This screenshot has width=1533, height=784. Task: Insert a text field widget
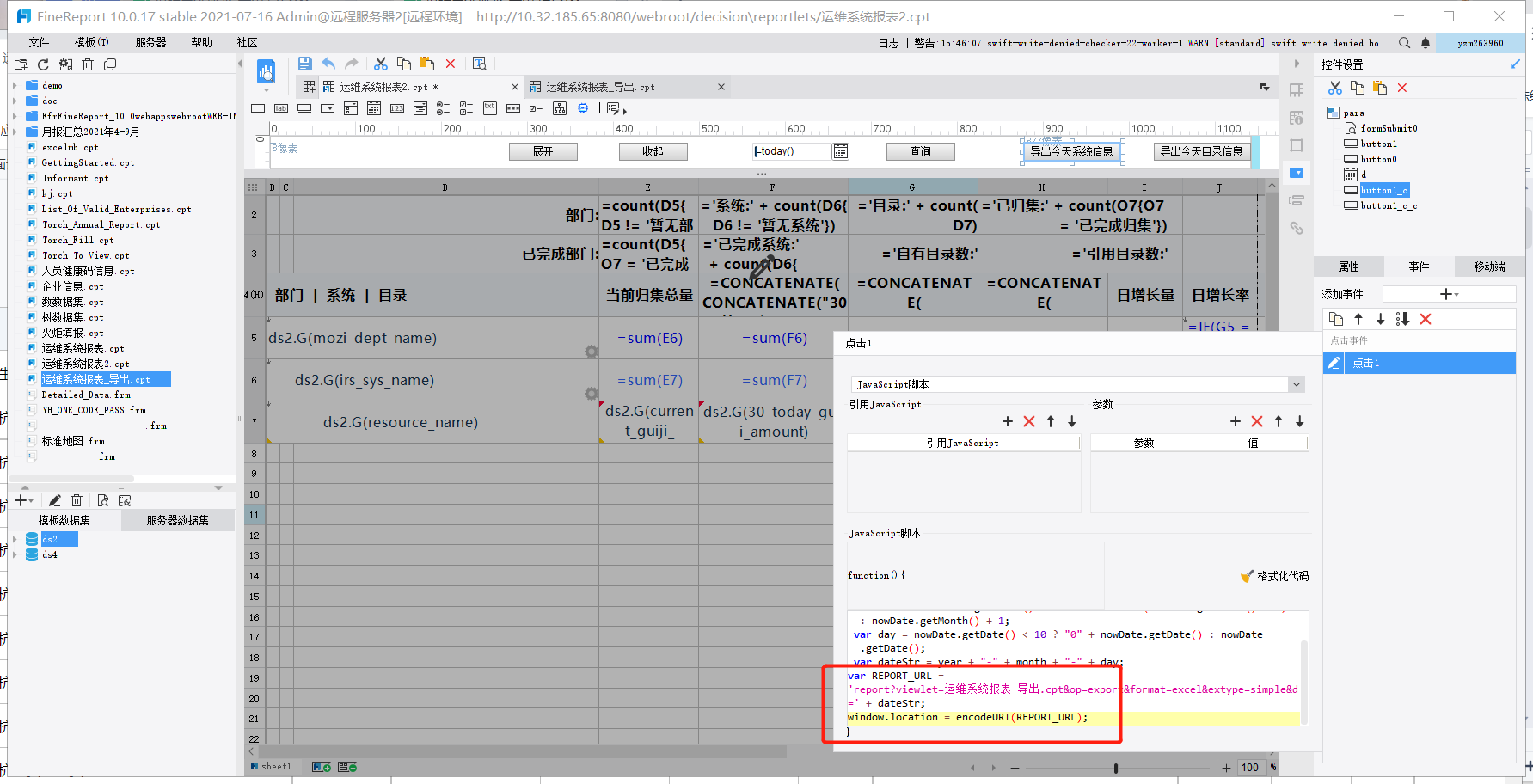[258, 108]
